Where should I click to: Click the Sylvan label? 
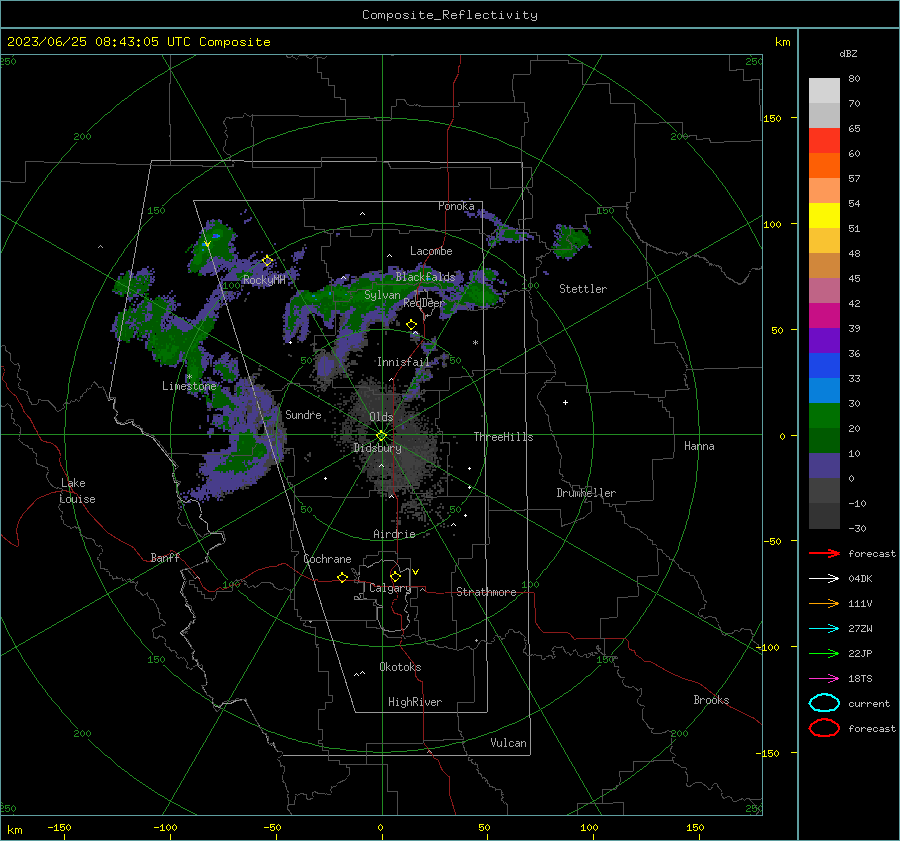click(382, 294)
